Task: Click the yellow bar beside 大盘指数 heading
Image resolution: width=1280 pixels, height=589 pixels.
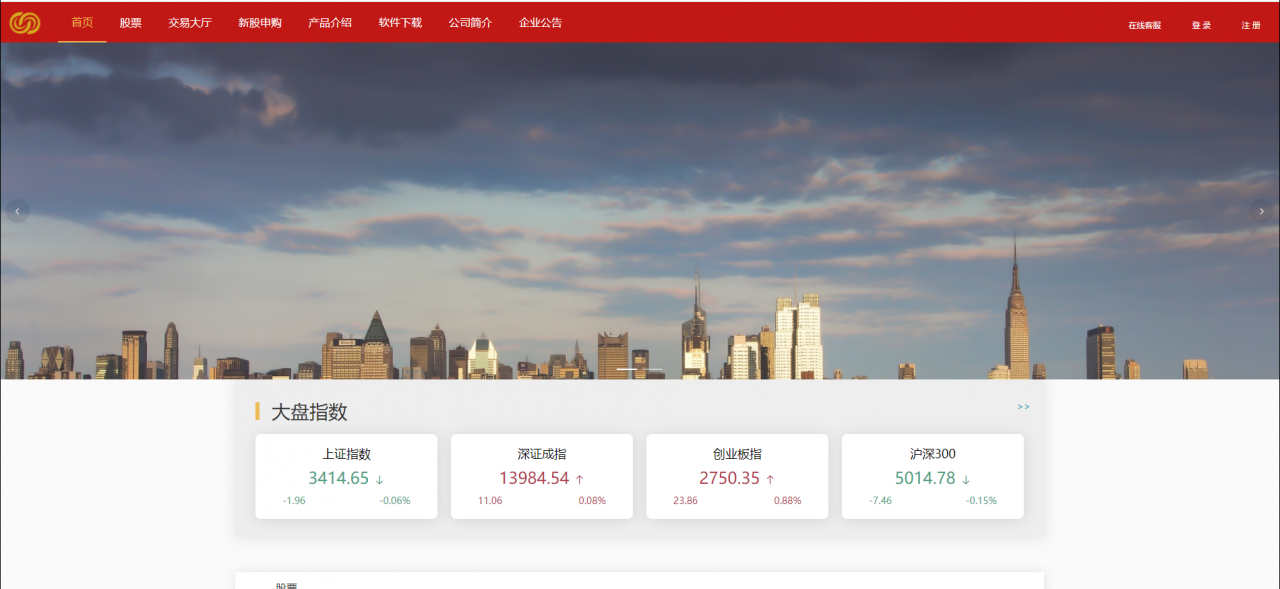Action: coord(257,410)
